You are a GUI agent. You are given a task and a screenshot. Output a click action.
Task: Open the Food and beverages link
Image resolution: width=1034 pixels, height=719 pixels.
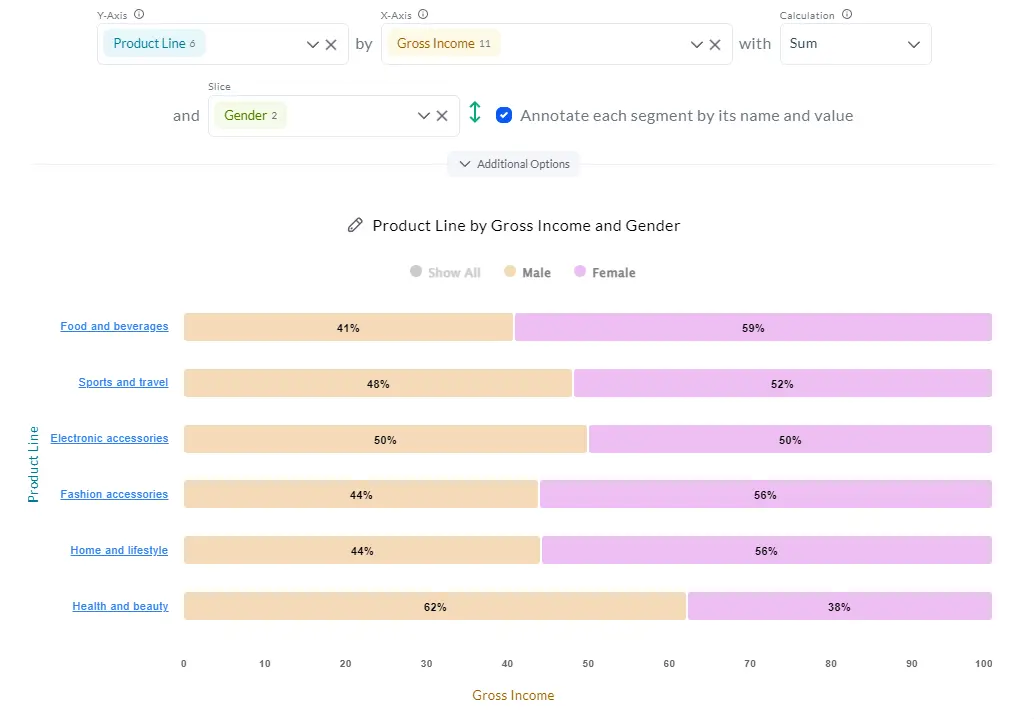pyautogui.click(x=114, y=326)
